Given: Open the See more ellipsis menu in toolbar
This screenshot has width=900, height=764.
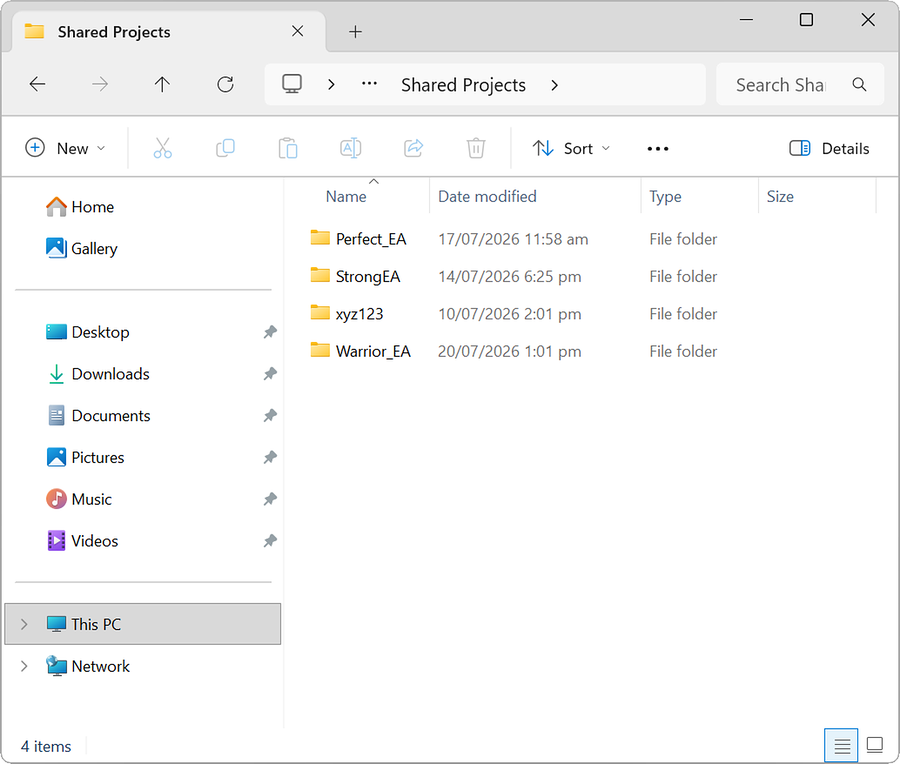Looking at the screenshot, I should click(x=658, y=149).
